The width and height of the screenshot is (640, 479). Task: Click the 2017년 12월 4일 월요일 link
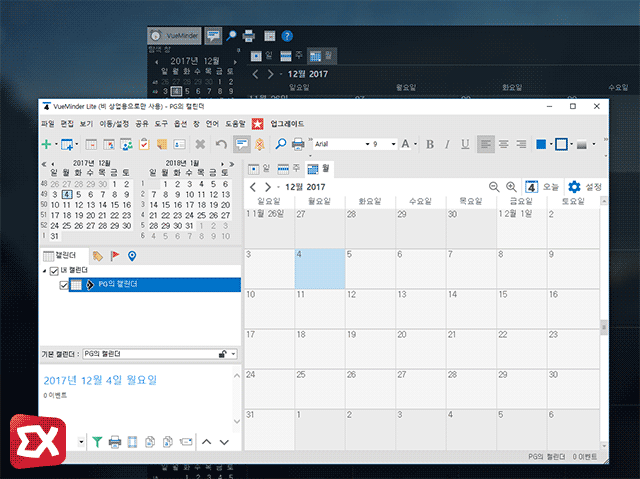pyautogui.click(x=100, y=380)
